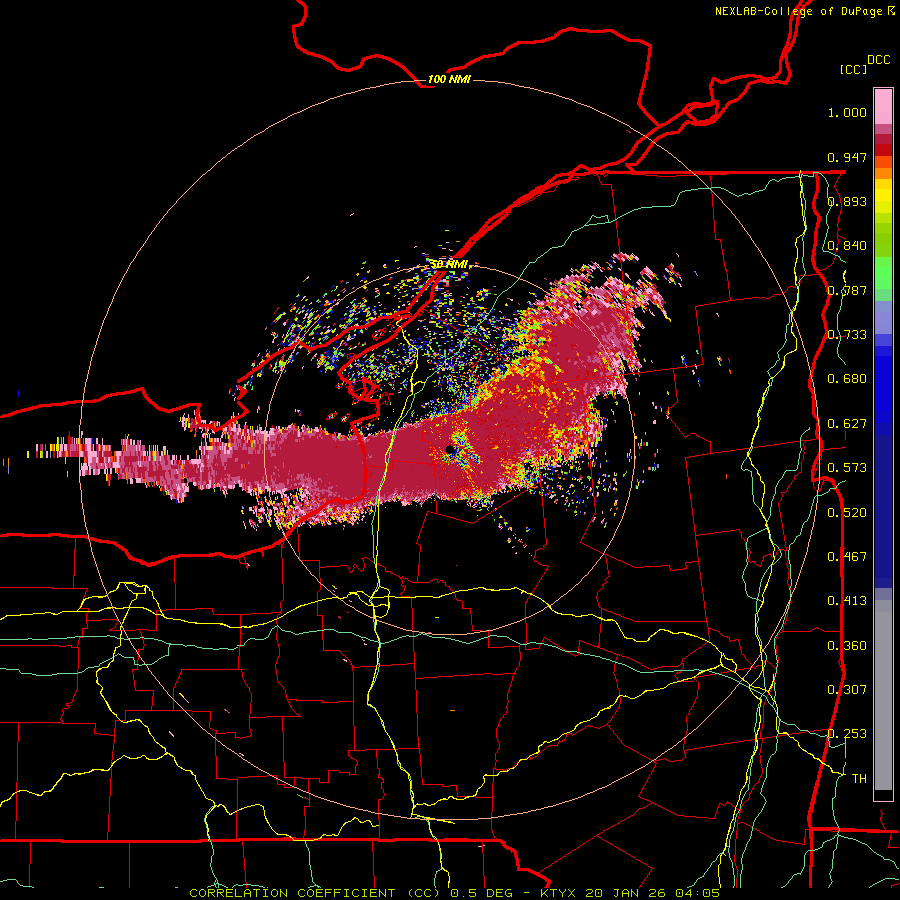Pick the gray color bar segment
Viewport: 900px width, 900px height.
[883, 695]
